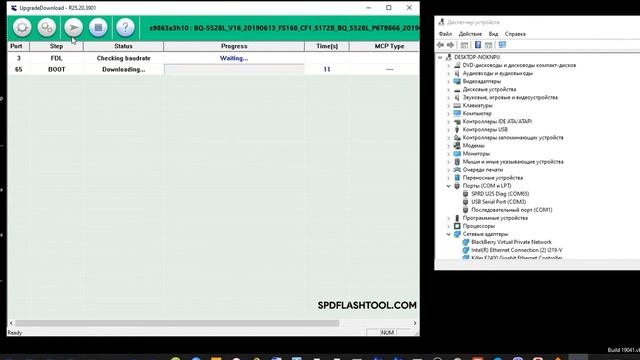
Task: Select BlackBerry Virtual Private Network adapter
Action: [x=511, y=242]
